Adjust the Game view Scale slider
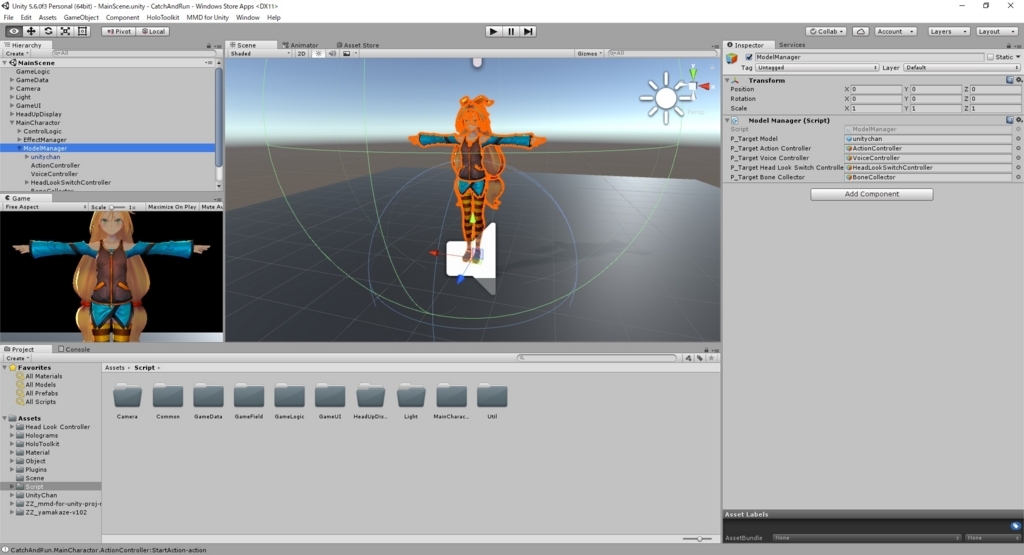 [x=117, y=207]
